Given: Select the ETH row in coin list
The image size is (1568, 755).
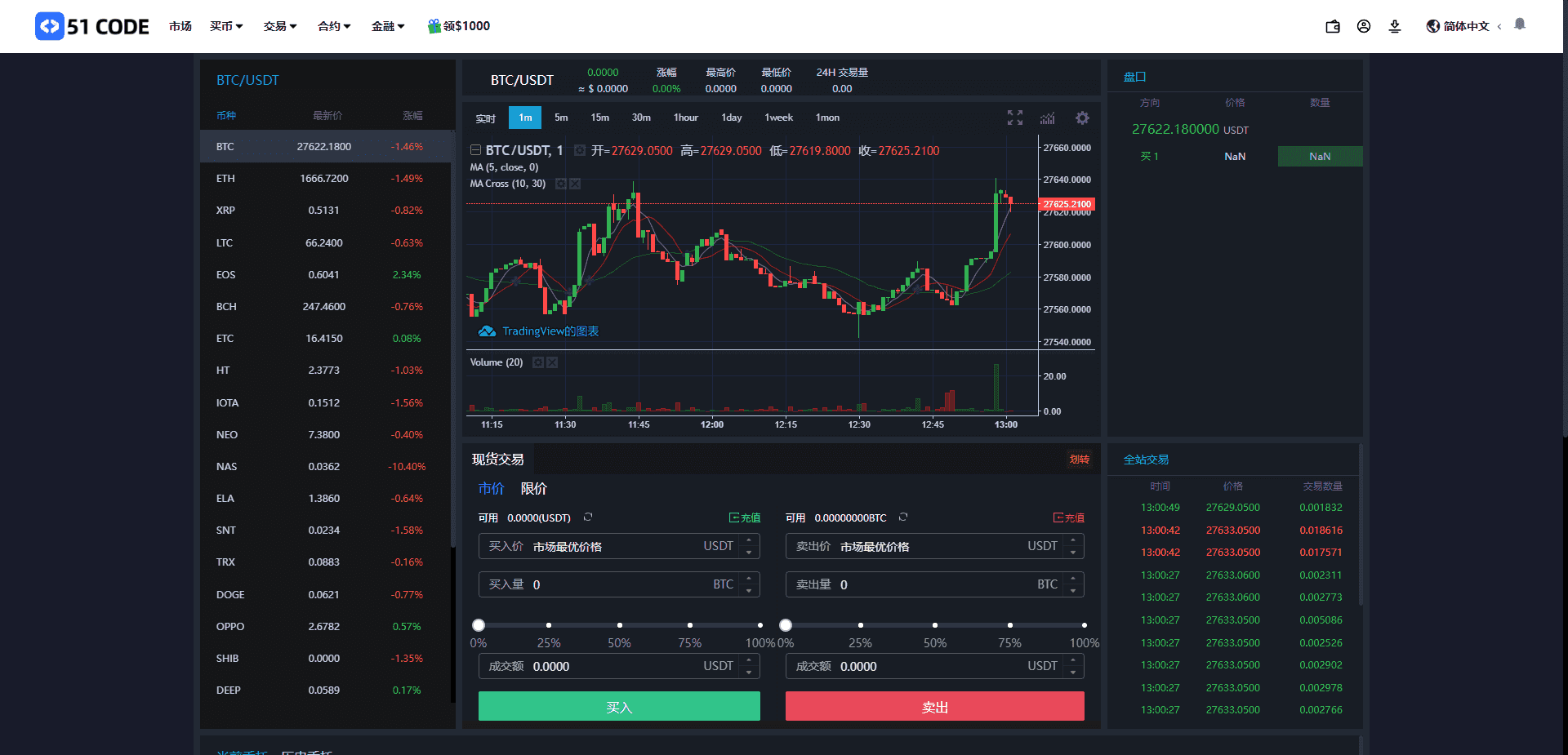Looking at the screenshot, I should (x=325, y=178).
